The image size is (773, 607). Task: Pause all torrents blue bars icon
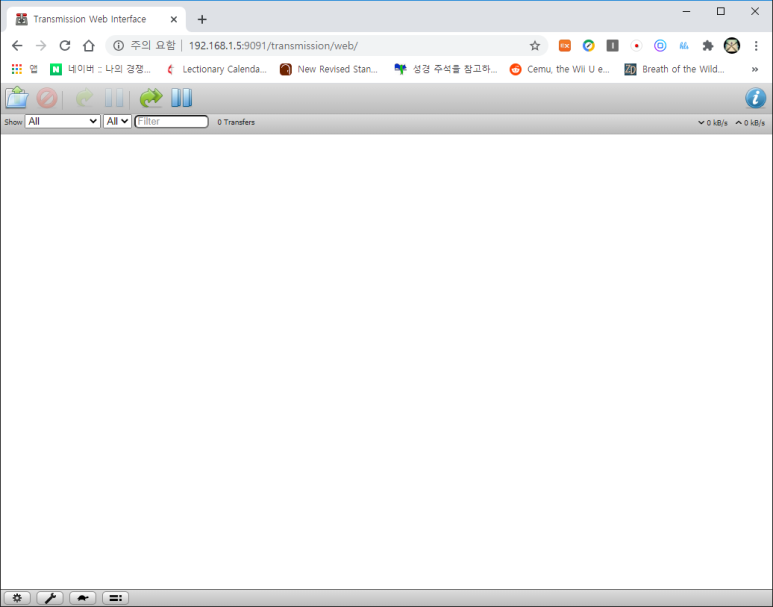point(181,98)
